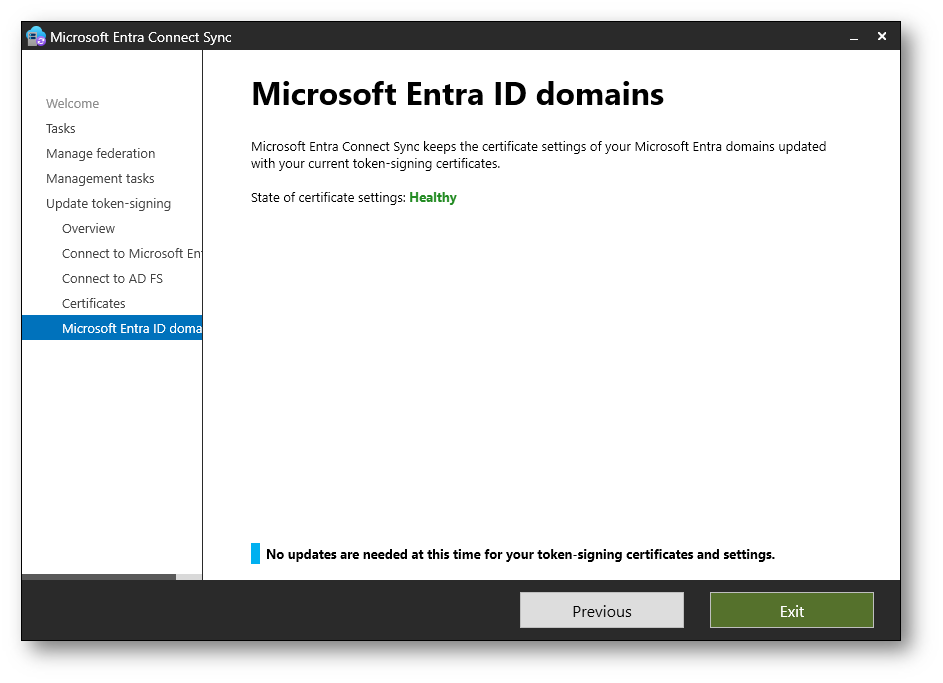This screenshot has height=683, width=943.
Task: Navigate to the Management tasks step
Action: point(100,179)
